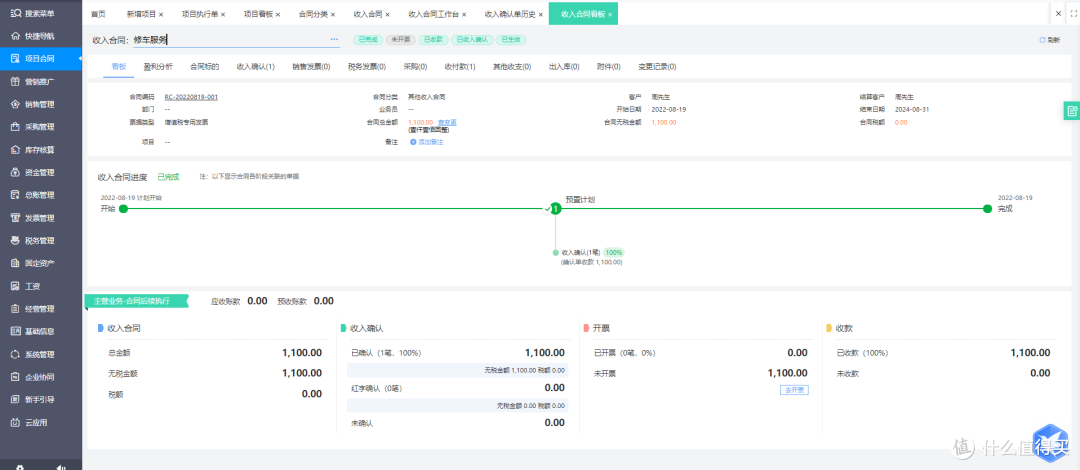1080x470 pixels.
Task: Click the 开始 start node on progress line
Action: click(x=123, y=209)
